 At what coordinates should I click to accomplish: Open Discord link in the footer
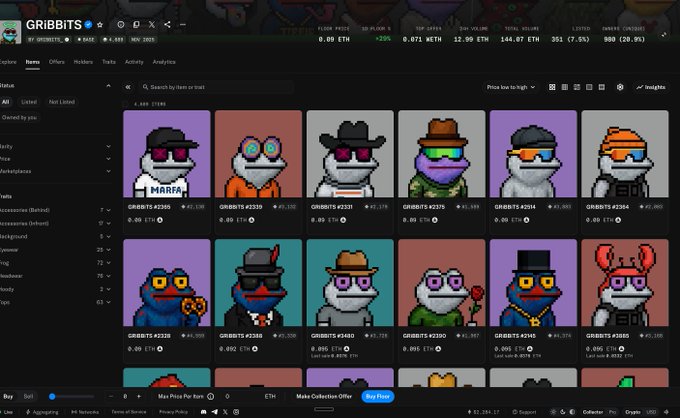click(204, 412)
